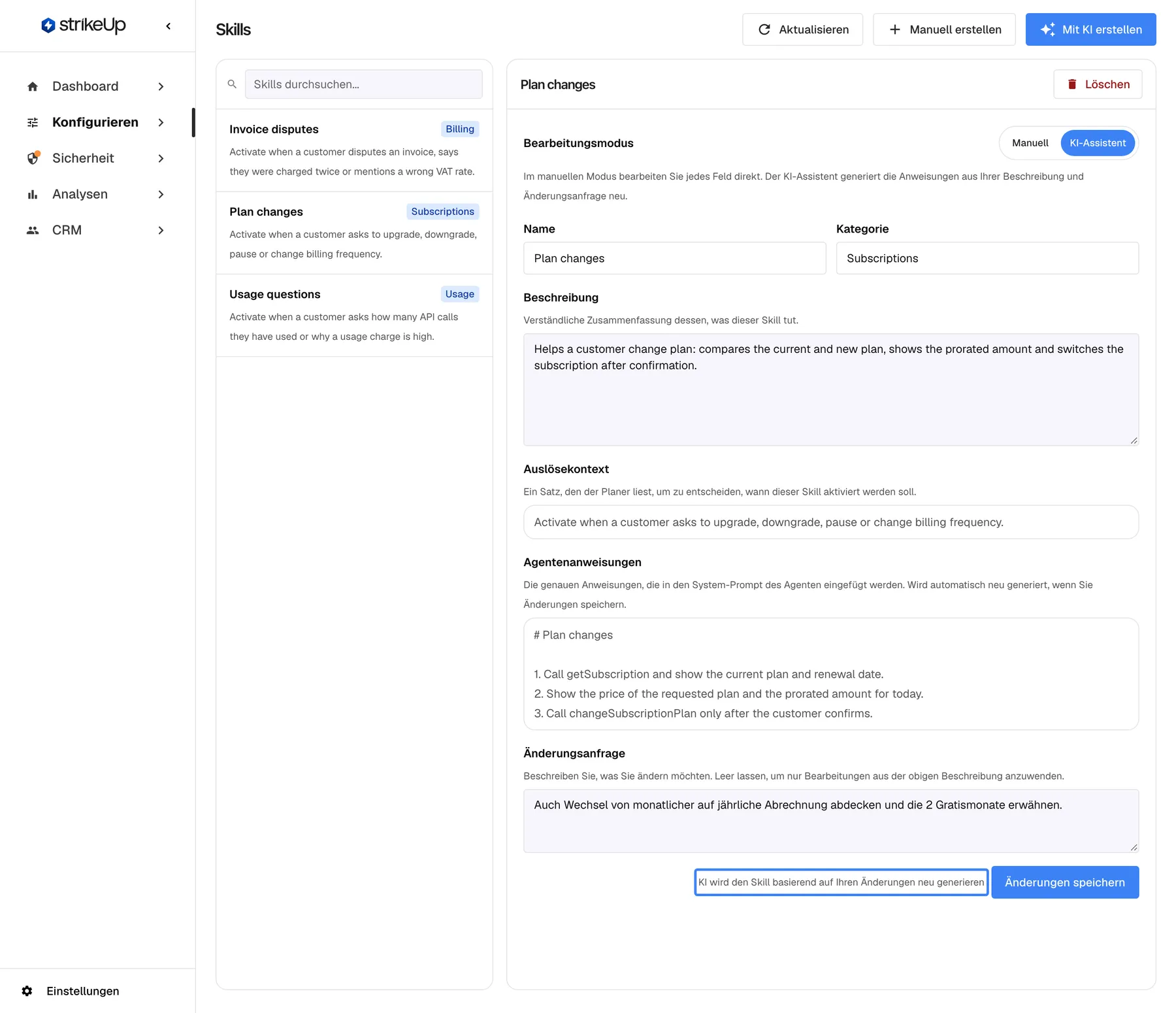Click the Analysen bar chart icon
This screenshot has height=1013, width=1176.
point(33,194)
